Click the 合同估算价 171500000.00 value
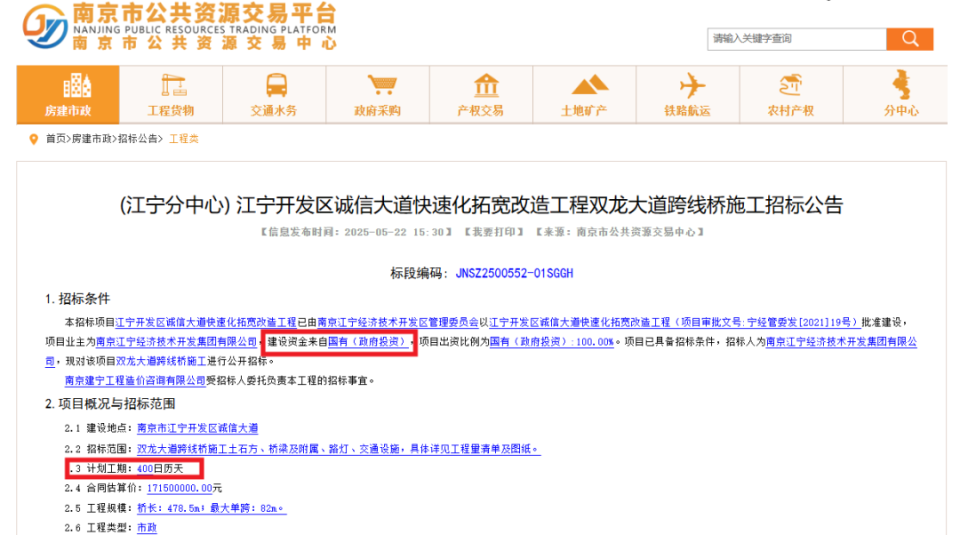 pyautogui.click(x=179, y=488)
